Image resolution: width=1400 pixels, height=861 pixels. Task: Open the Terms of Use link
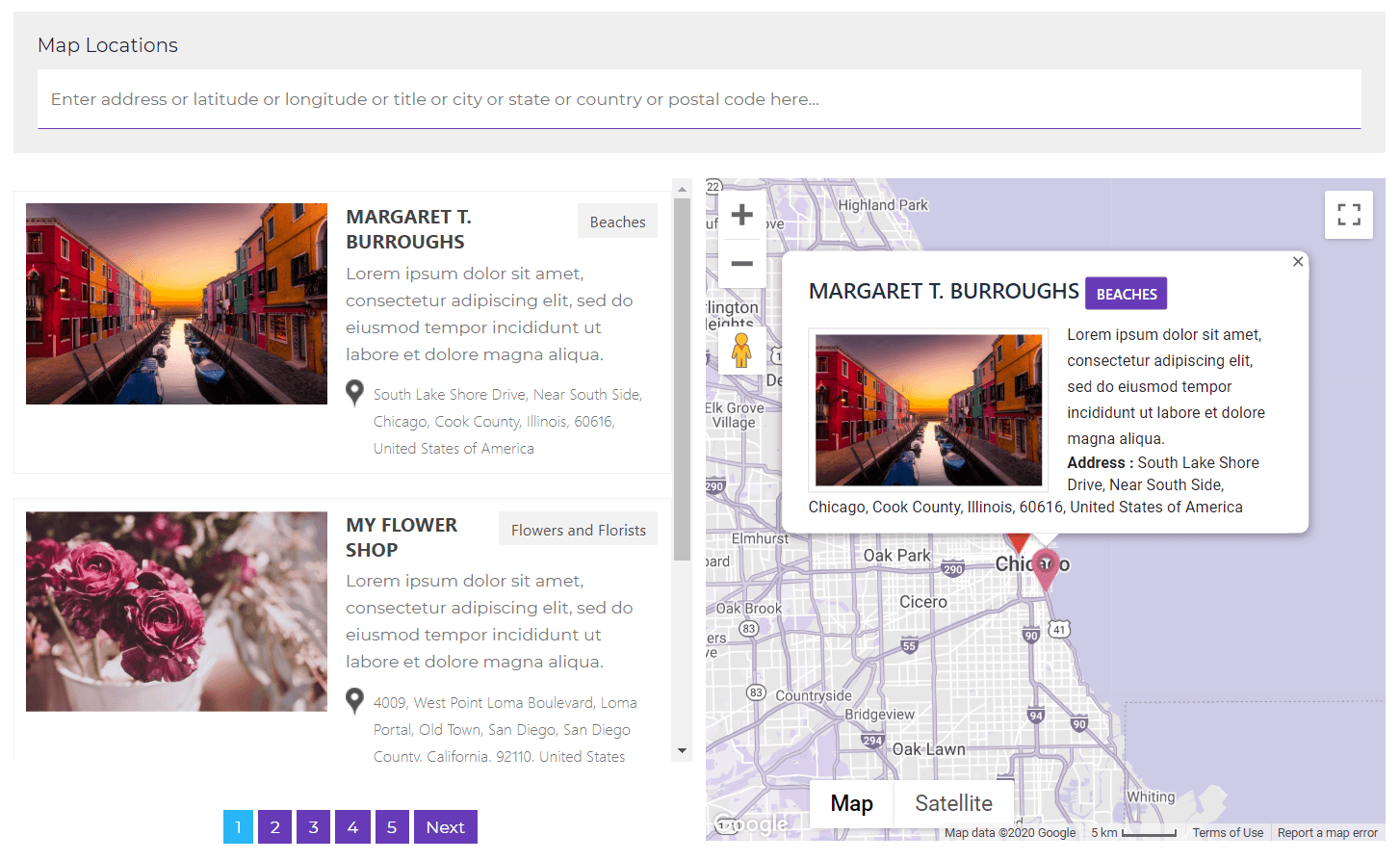(1228, 833)
